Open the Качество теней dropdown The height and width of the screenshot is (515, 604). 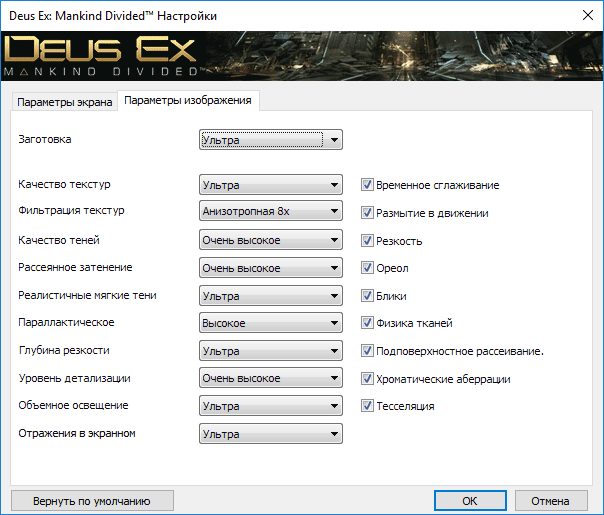(271, 240)
